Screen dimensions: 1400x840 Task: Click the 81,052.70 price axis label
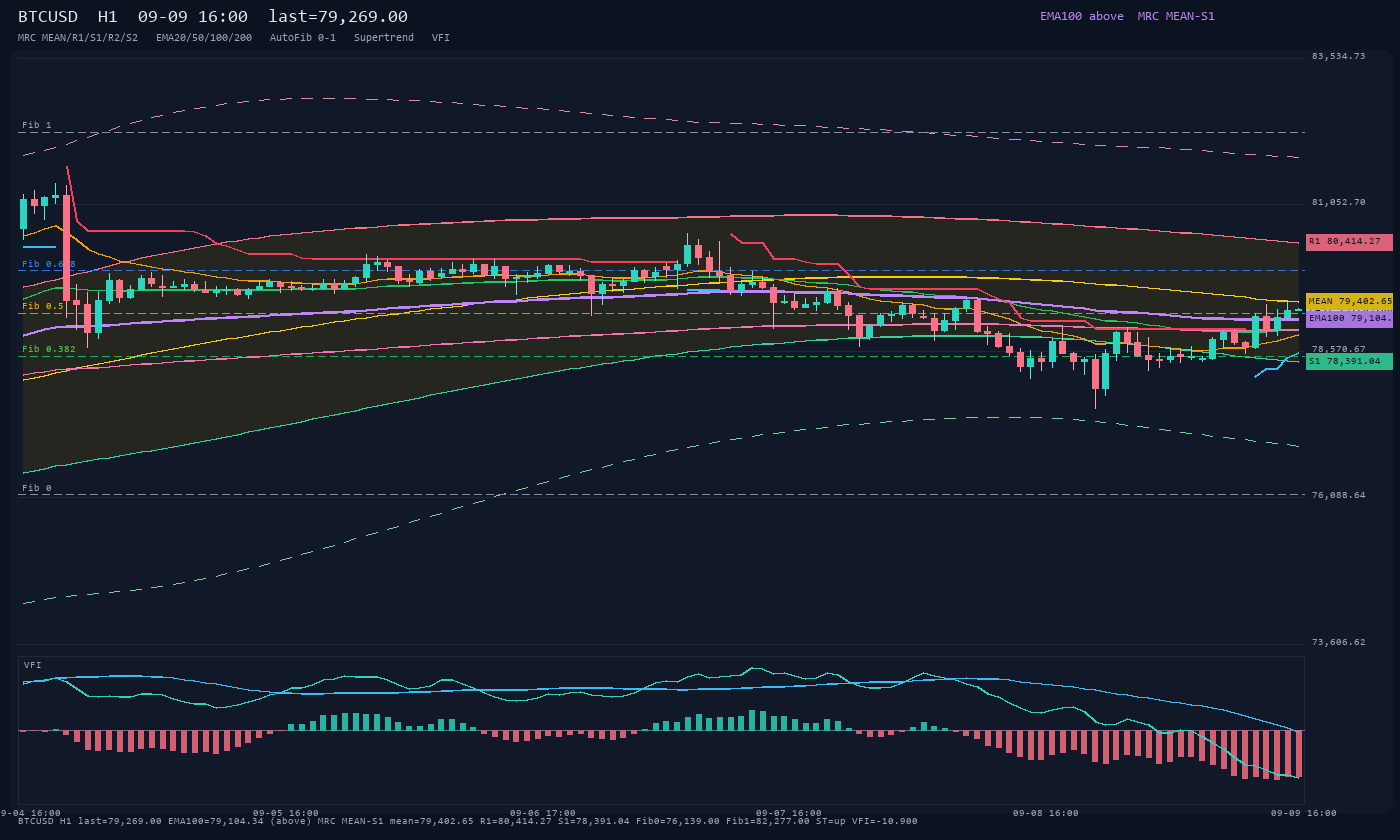coord(1338,202)
